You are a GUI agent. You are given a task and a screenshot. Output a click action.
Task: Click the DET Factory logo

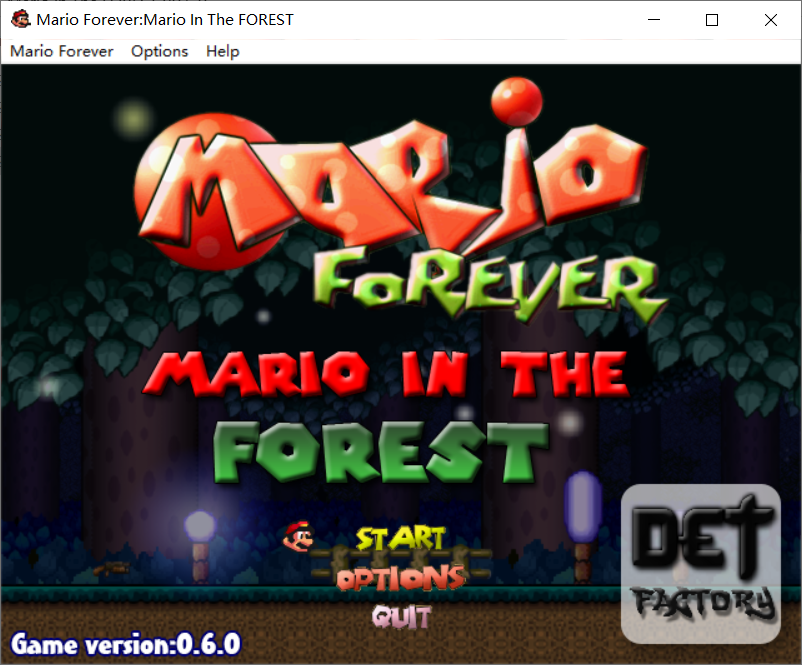coord(701,563)
